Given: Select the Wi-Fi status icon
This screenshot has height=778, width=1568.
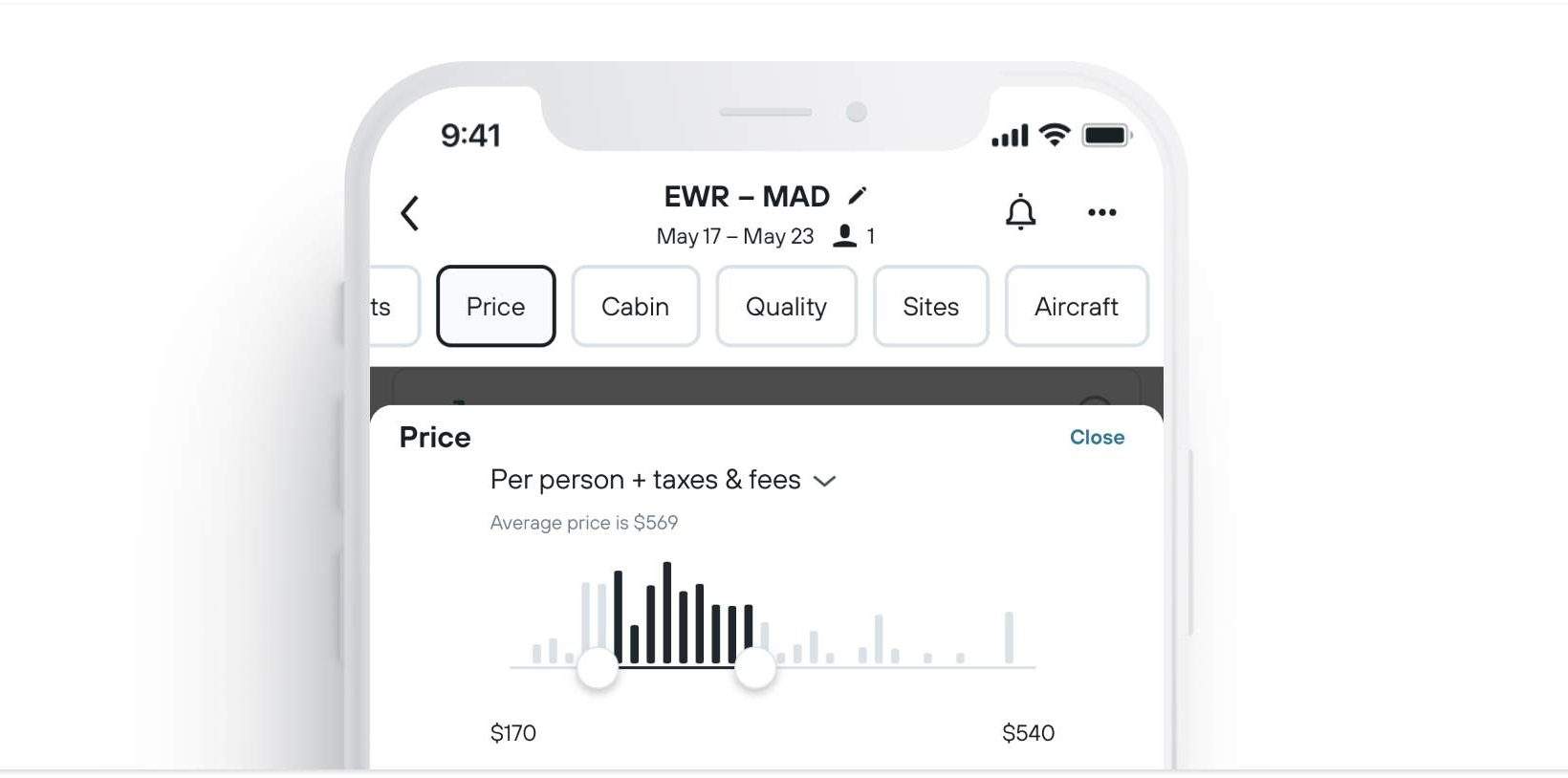Looking at the screenshot, I should [x=1053, y=134].
